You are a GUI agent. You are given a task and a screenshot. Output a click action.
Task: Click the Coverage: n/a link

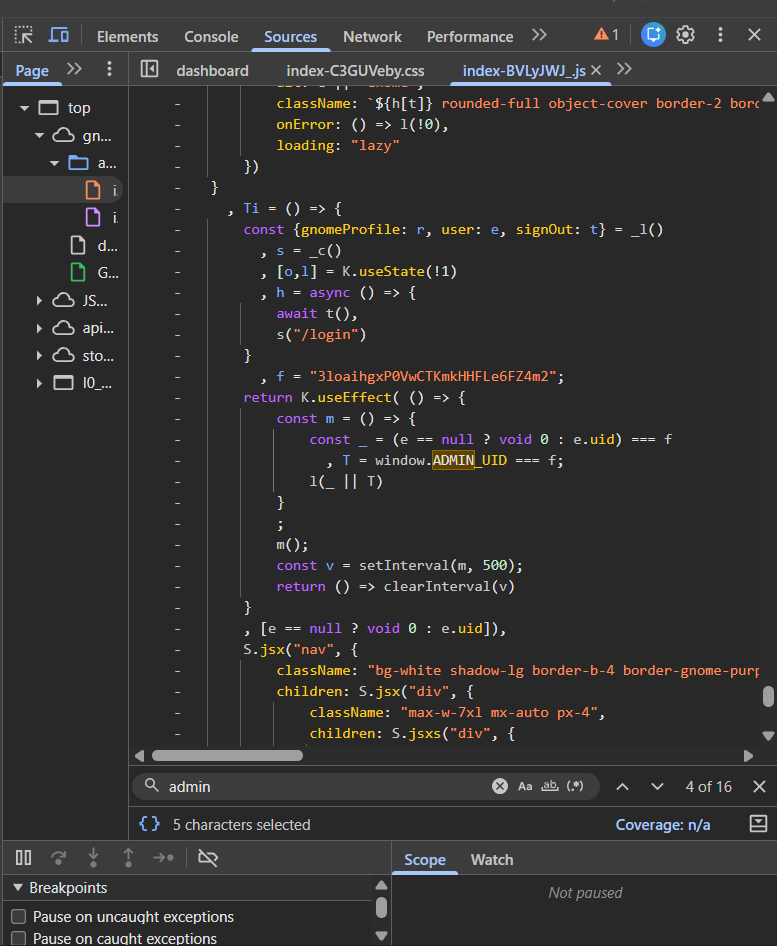tap(662, 825)
